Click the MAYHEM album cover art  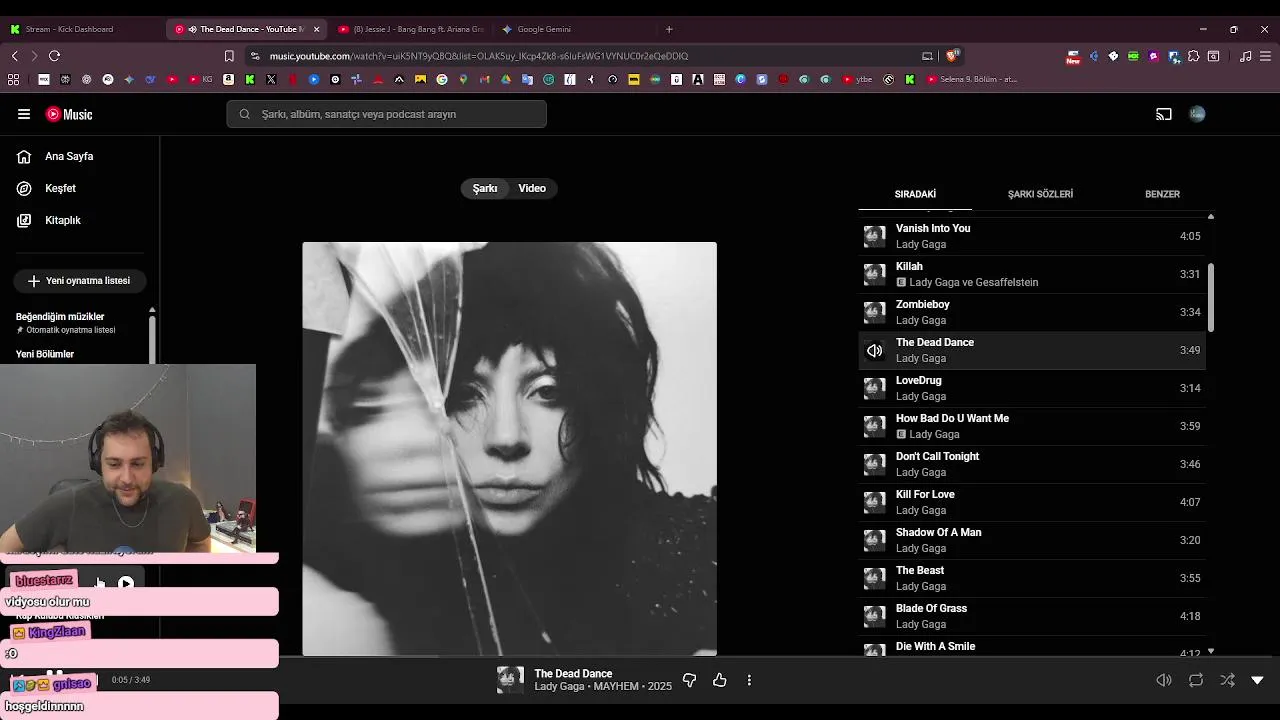pyautogui.click(x=509, y=449)
